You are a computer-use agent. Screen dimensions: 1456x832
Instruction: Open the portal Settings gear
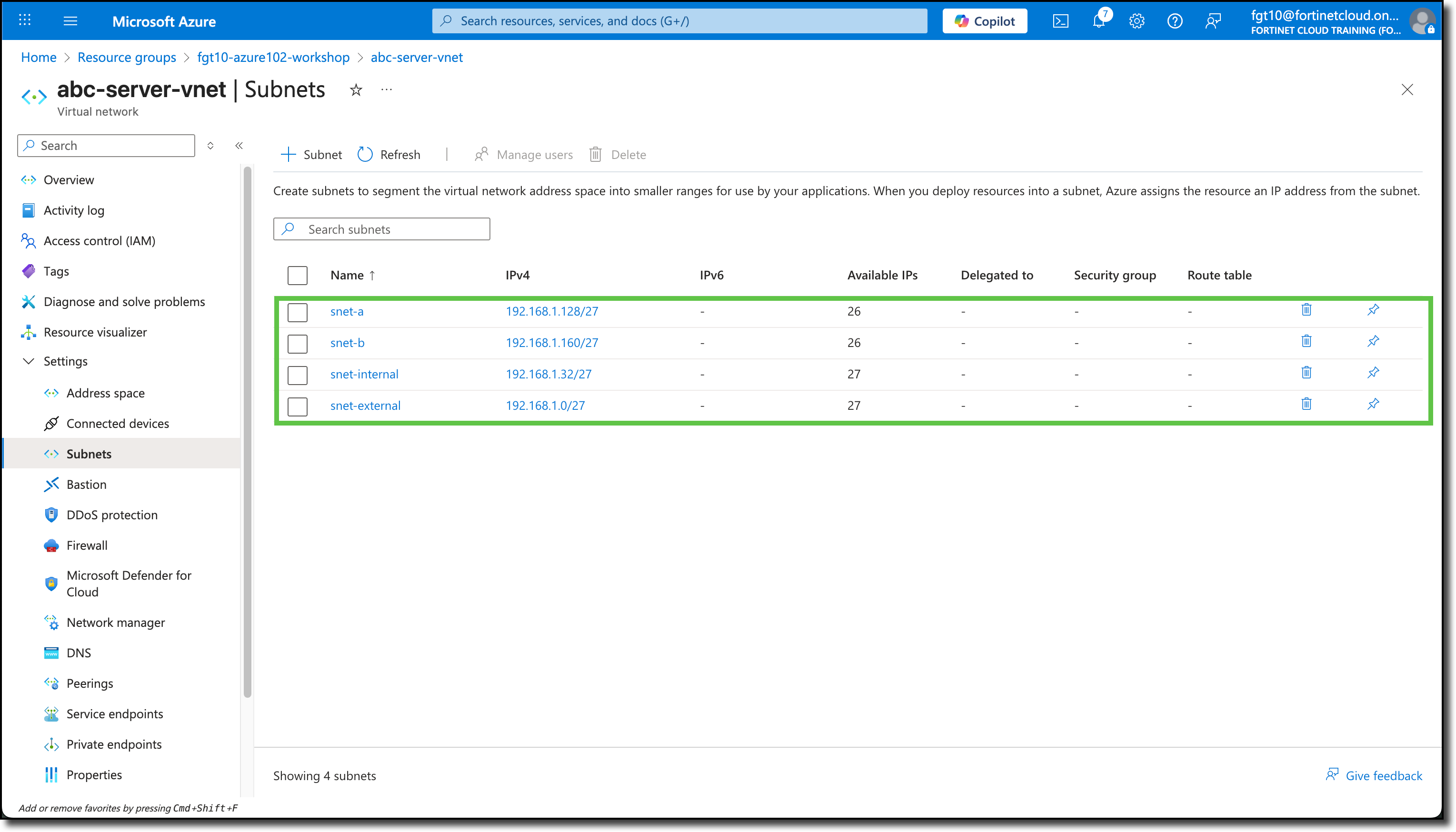(1137, 20)
